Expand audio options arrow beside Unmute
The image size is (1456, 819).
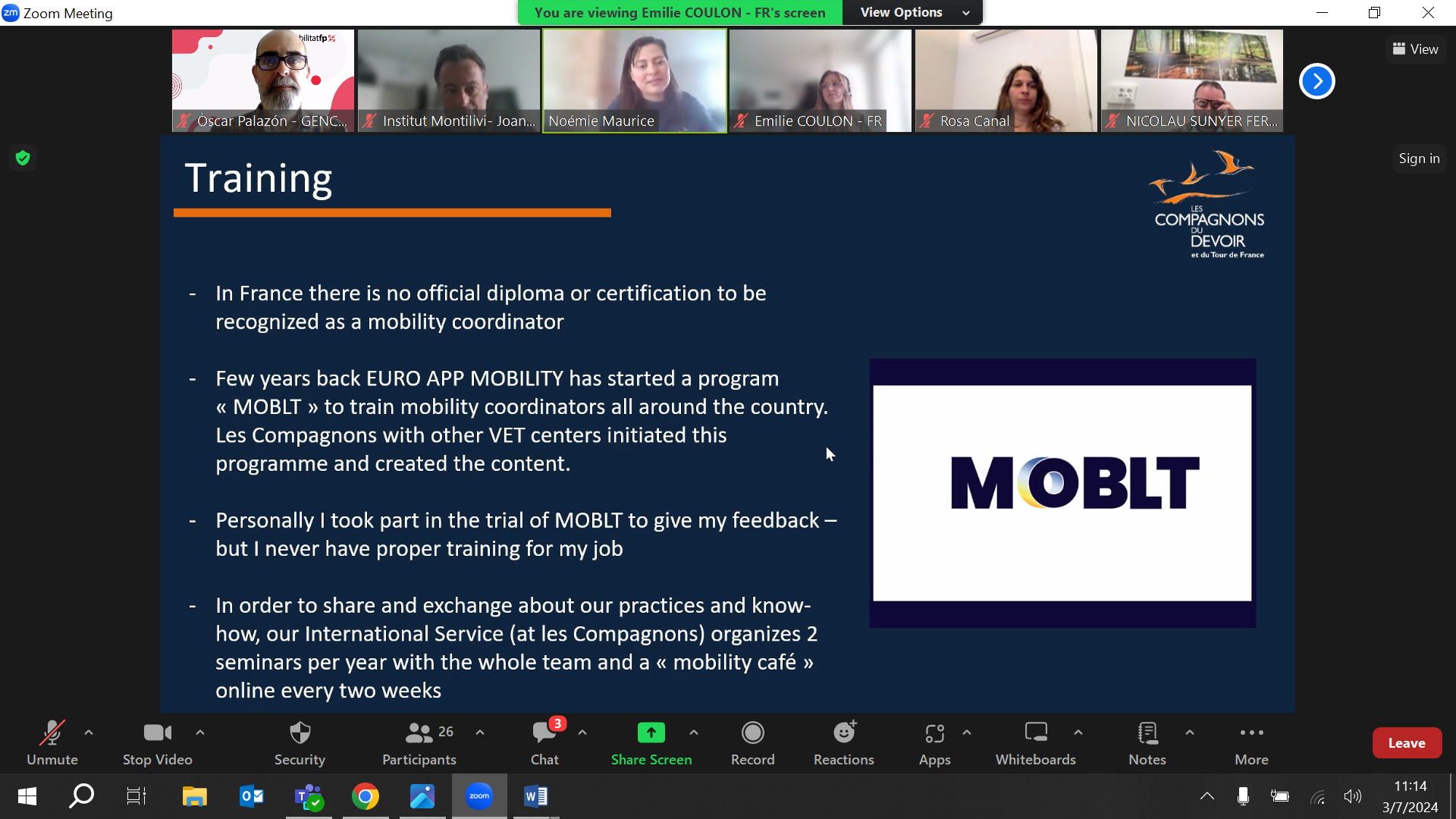click(x=89, y=733)
